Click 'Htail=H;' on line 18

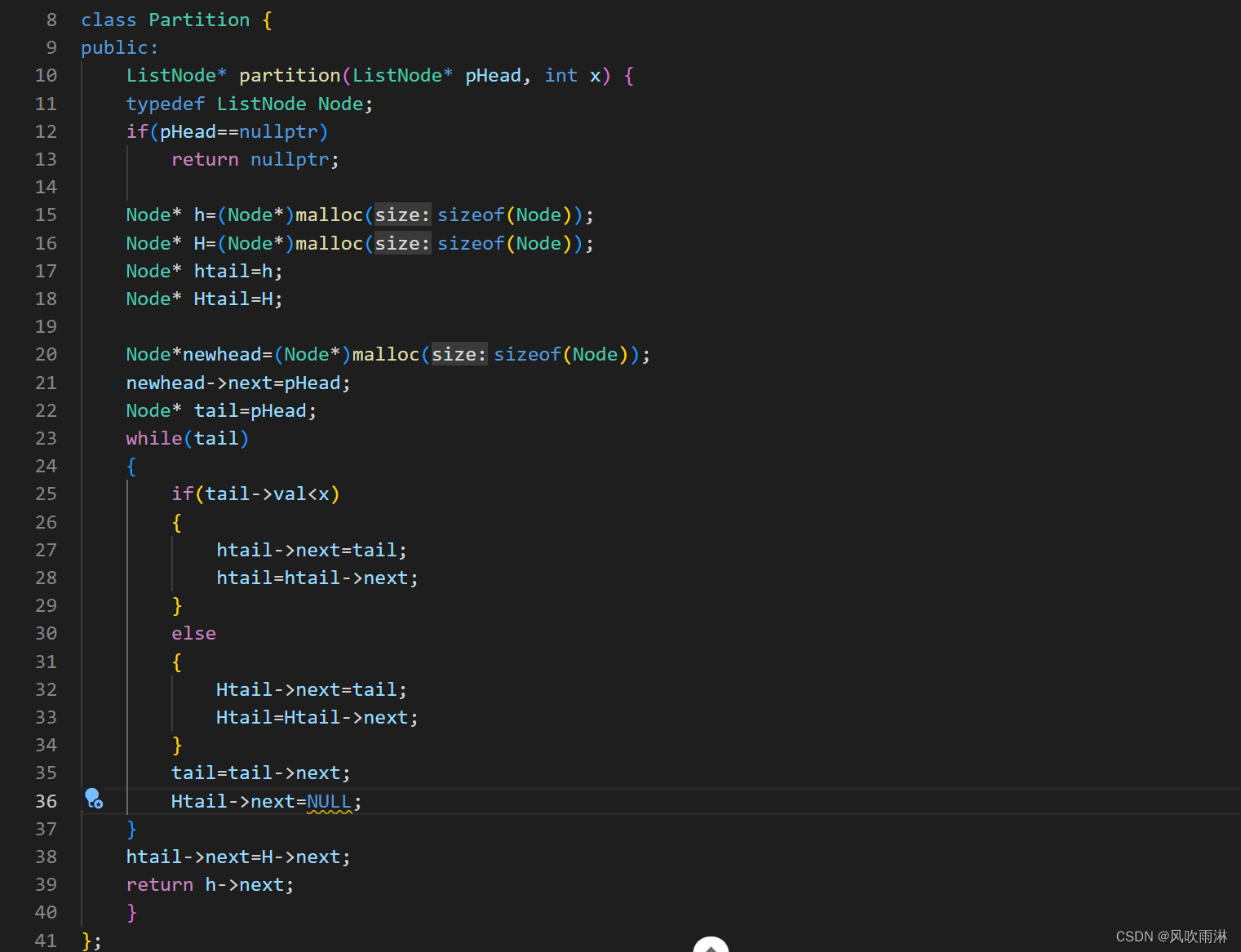click(x=238, y=299)
